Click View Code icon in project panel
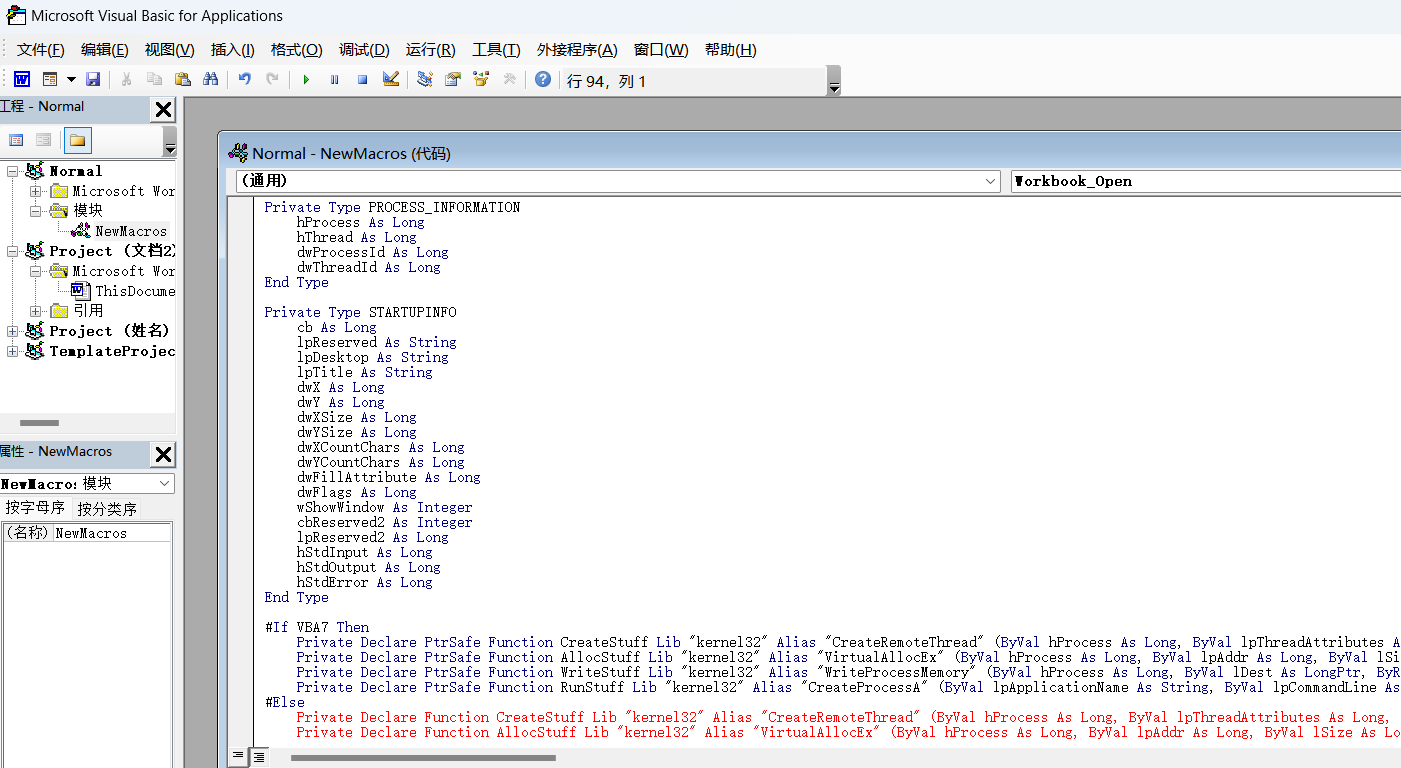The height and width of the screenshot is (768, 1401). [x=16, y=140]
